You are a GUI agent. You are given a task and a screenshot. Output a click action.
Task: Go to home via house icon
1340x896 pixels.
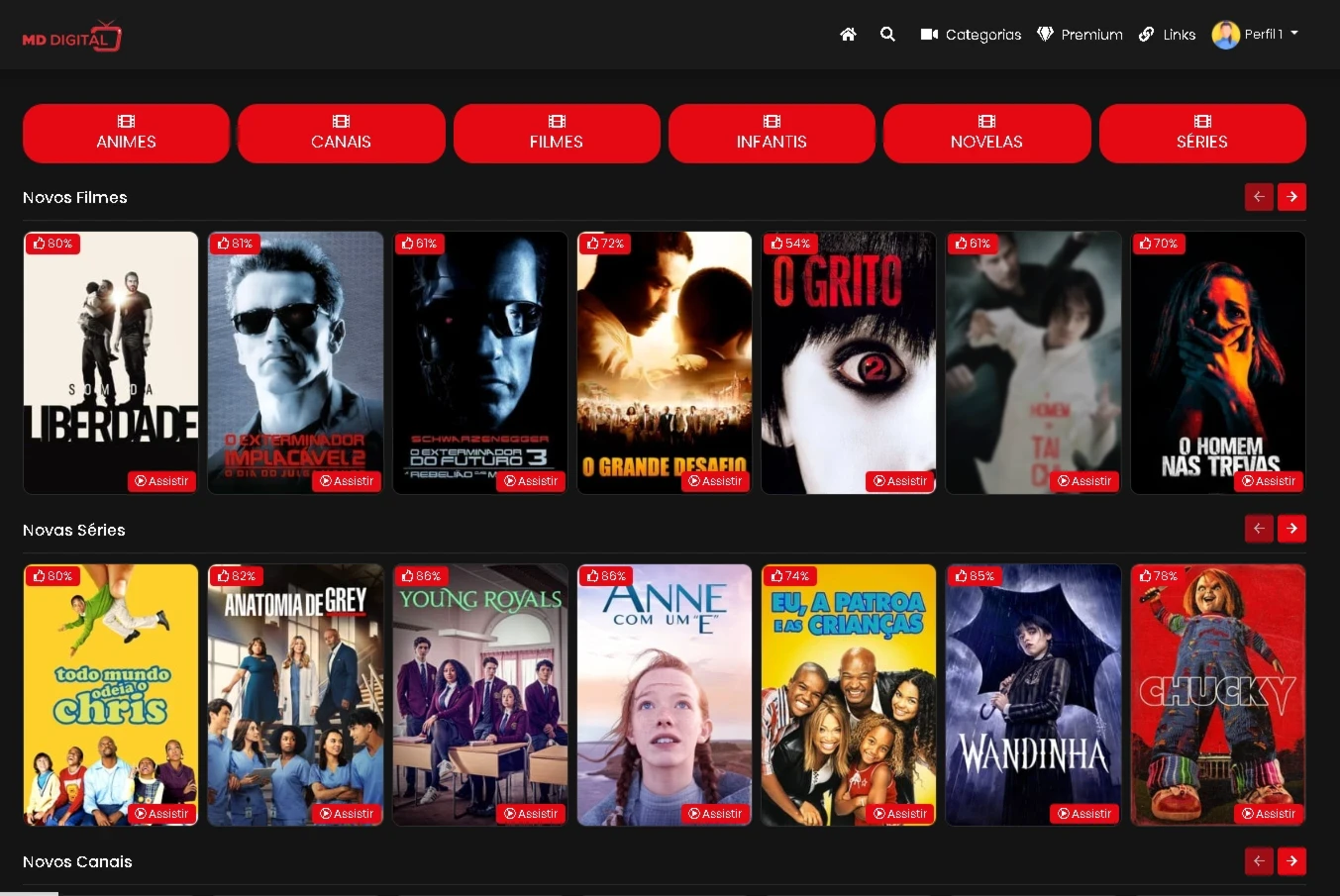pyautogui.click(x=848, y=34)
